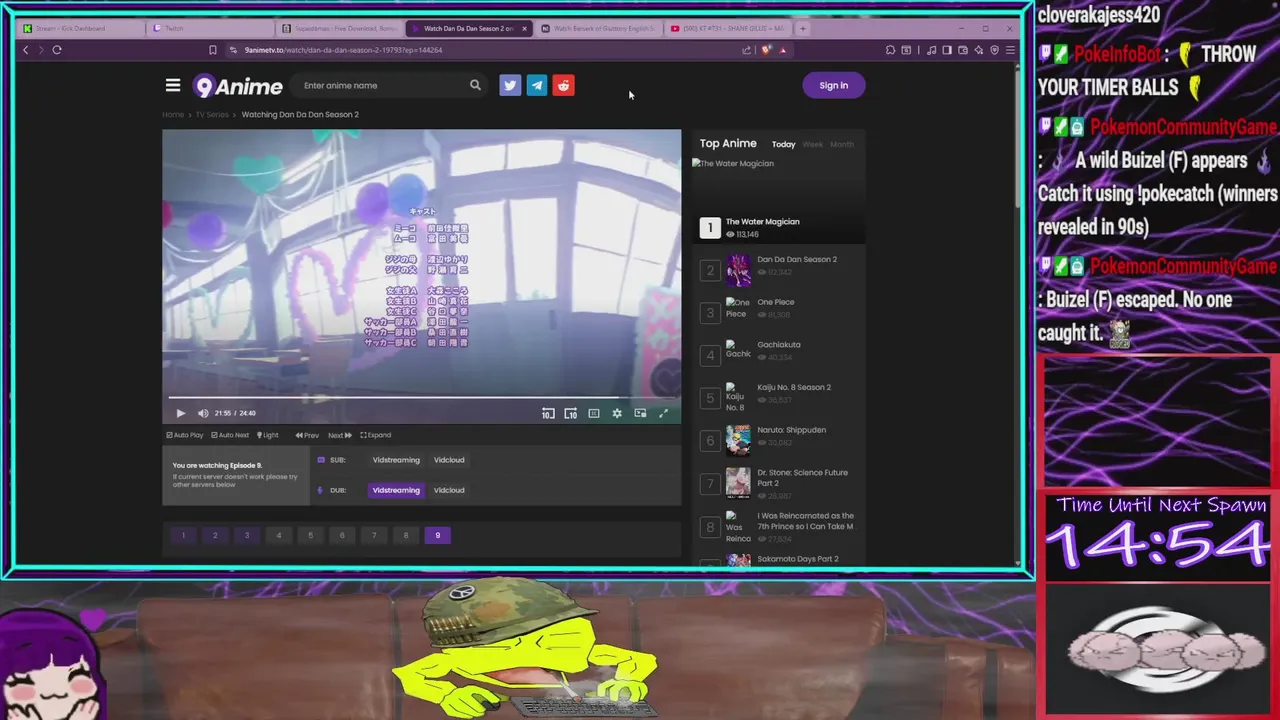Open episode 8

pos(406,535)
